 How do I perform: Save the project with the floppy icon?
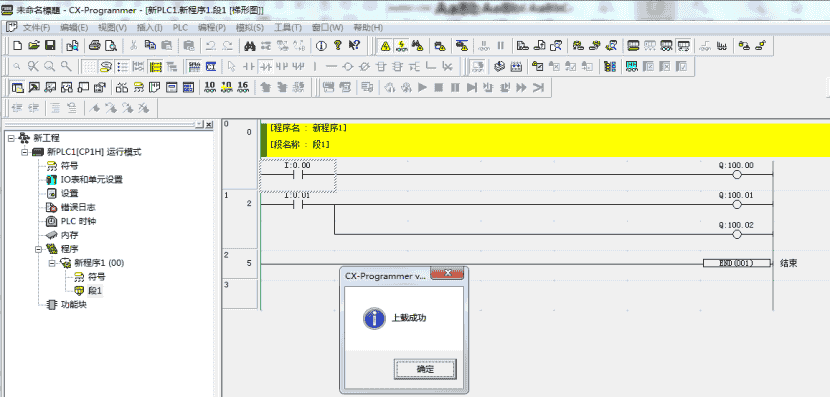point(50,46)
